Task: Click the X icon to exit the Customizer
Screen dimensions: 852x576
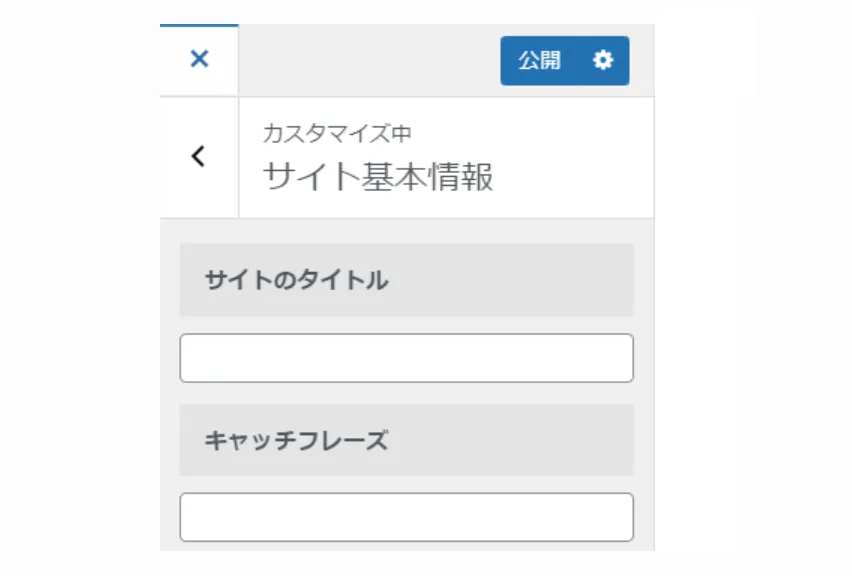Action: [x=197, y=59]
